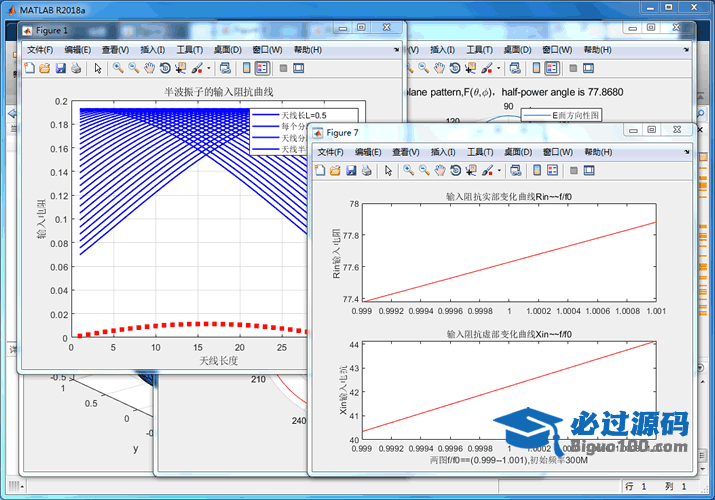The width and height of the screenshot is (715, 500).
Task: Open 编辑(E) menu in Figure 7
Action: click(368, 152)
